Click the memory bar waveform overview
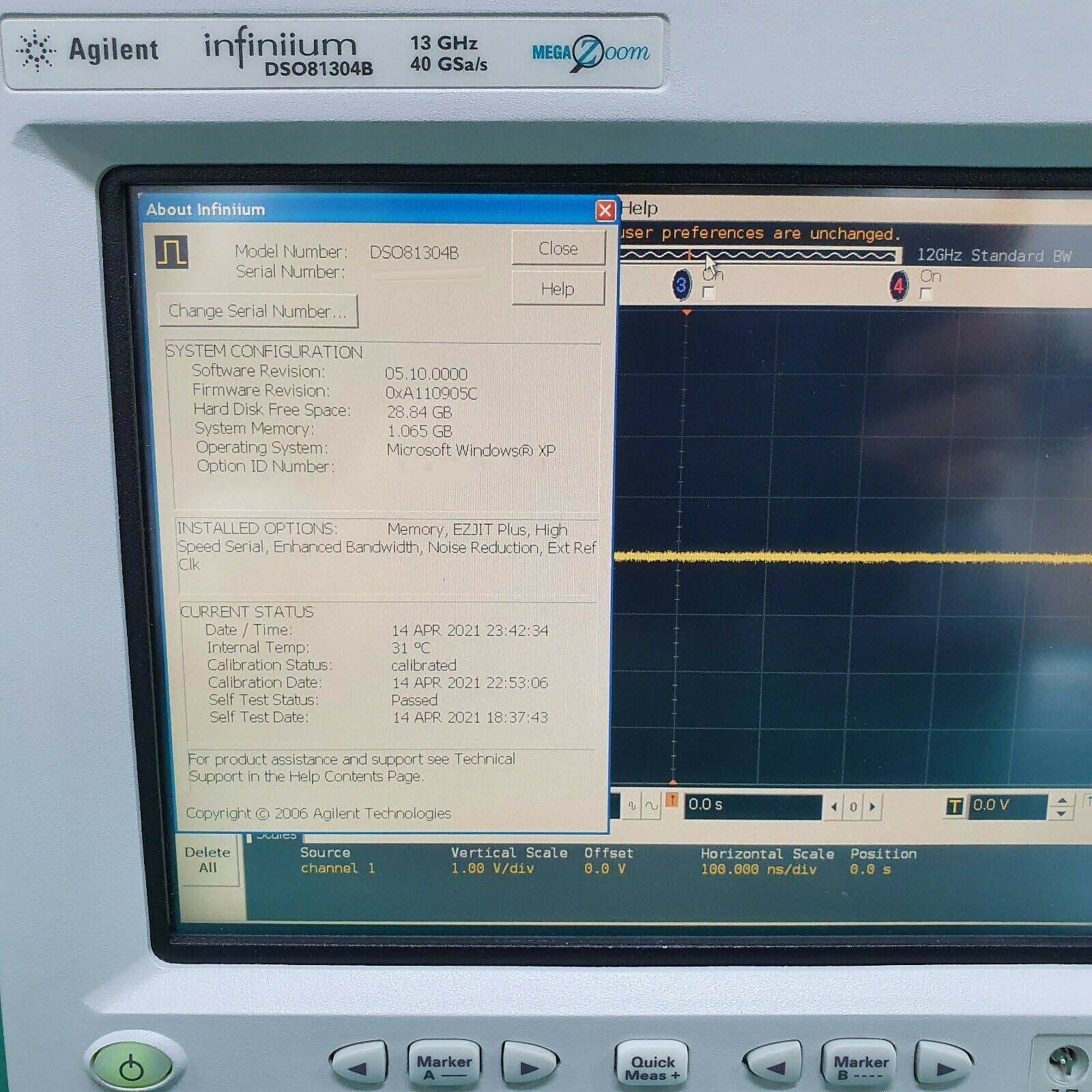Image resolution: width=1092 pixels, height=1092 pixels. point(759,256)
